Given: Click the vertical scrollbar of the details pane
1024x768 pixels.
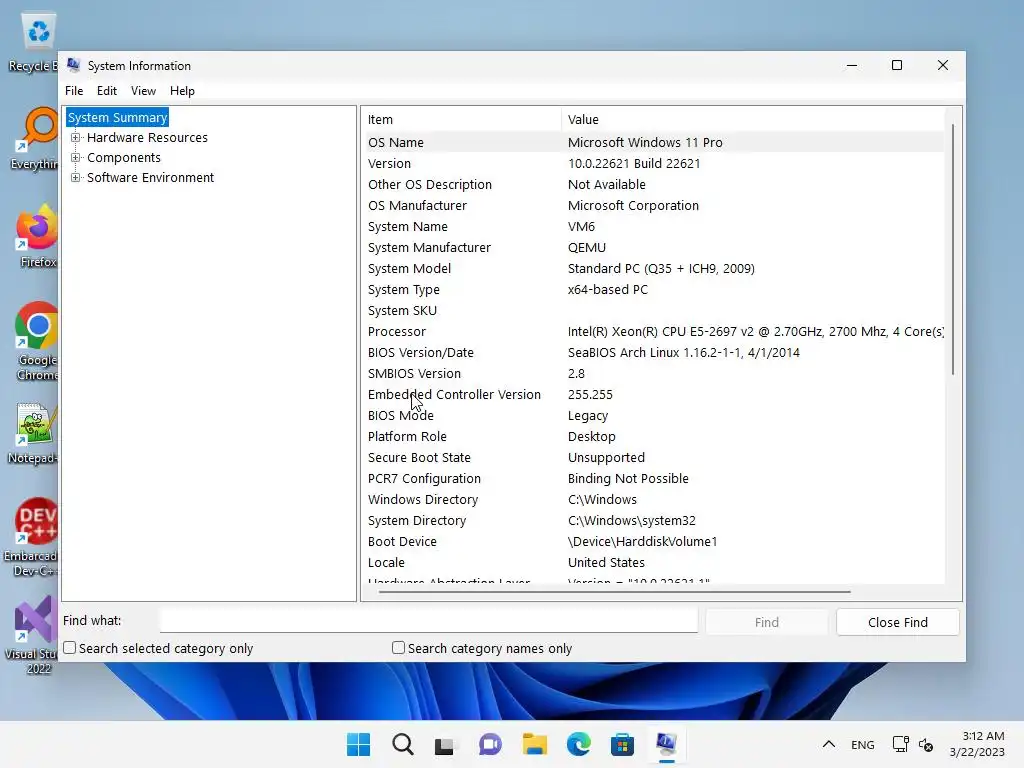Looking at the screenshot, I should (953, 249).
